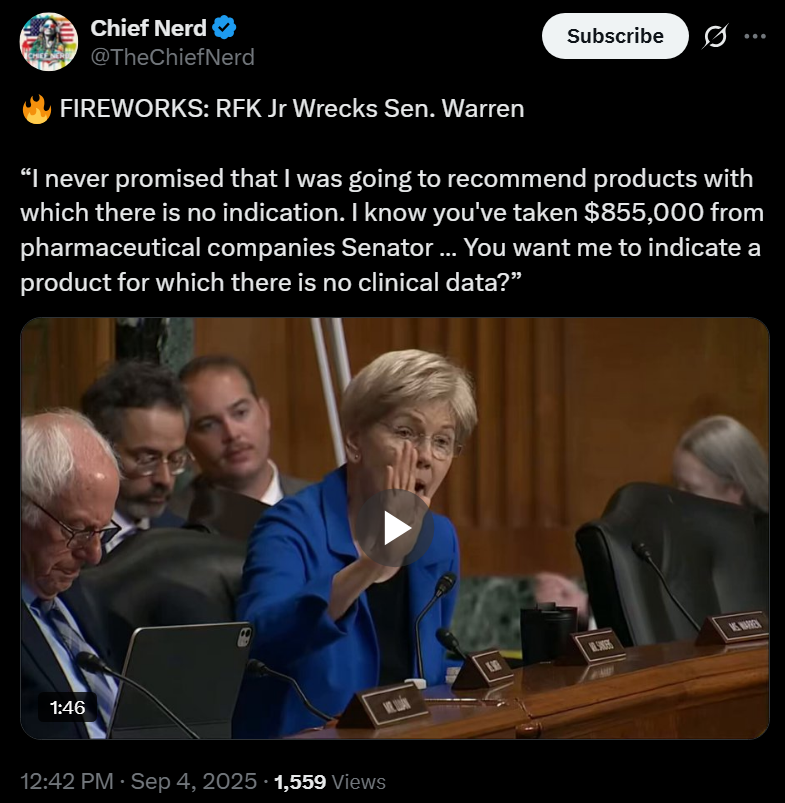Play the video with center play button
785x803 pixels.
tap(394, 528)
